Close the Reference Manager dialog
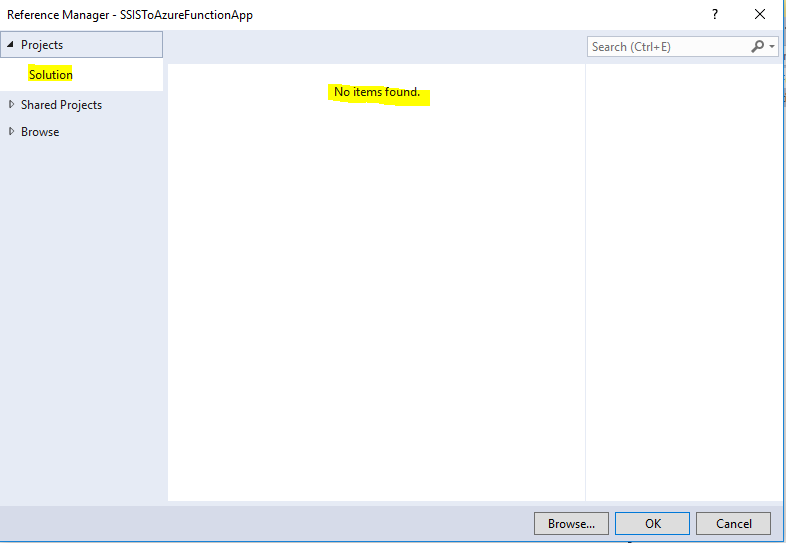 (x=760, y=15)
